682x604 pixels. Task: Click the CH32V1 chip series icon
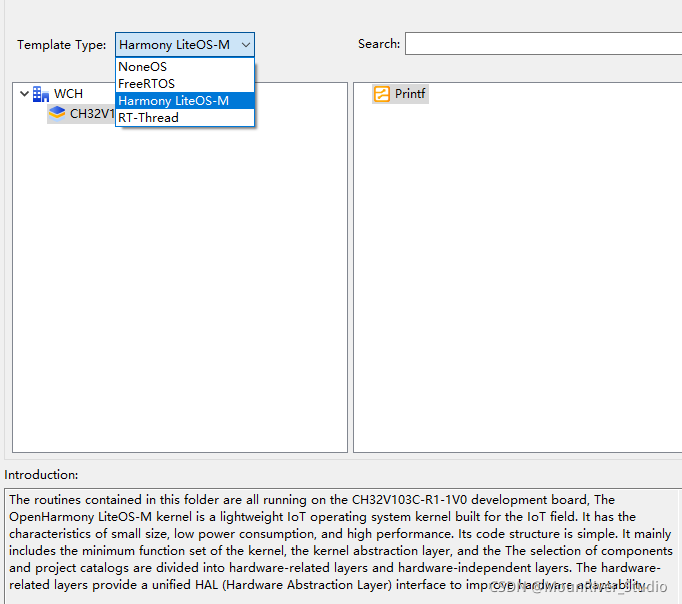[x=57, y=113]
